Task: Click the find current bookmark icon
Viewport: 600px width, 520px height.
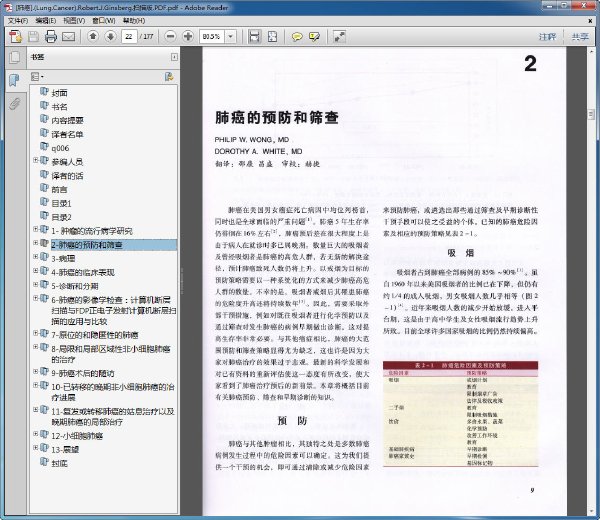Action: 169,77
